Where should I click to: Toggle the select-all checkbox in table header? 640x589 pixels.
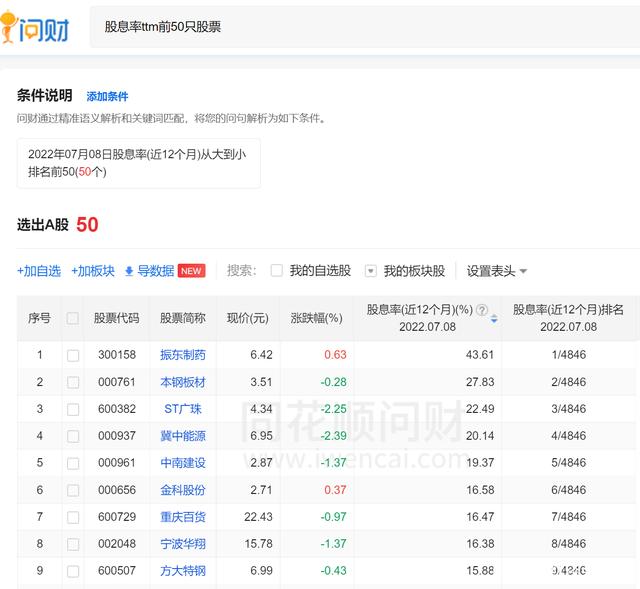pos(73,318)
